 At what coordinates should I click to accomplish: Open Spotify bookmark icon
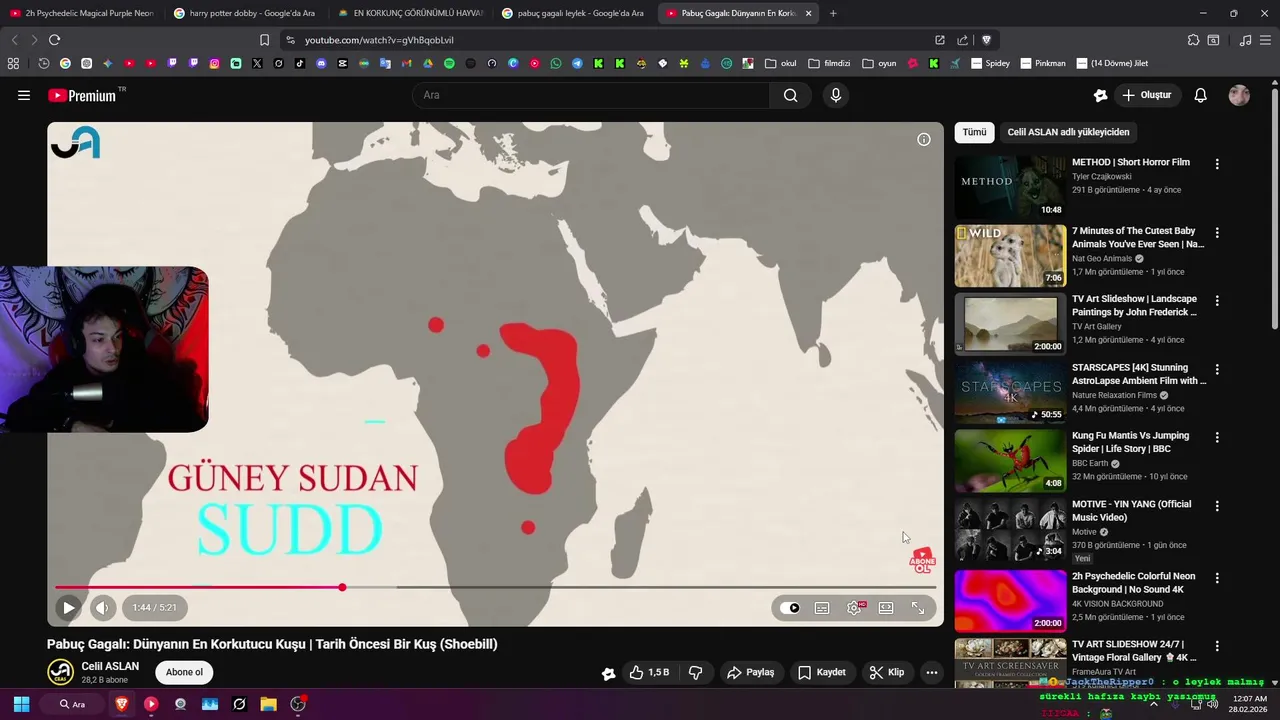449,63
